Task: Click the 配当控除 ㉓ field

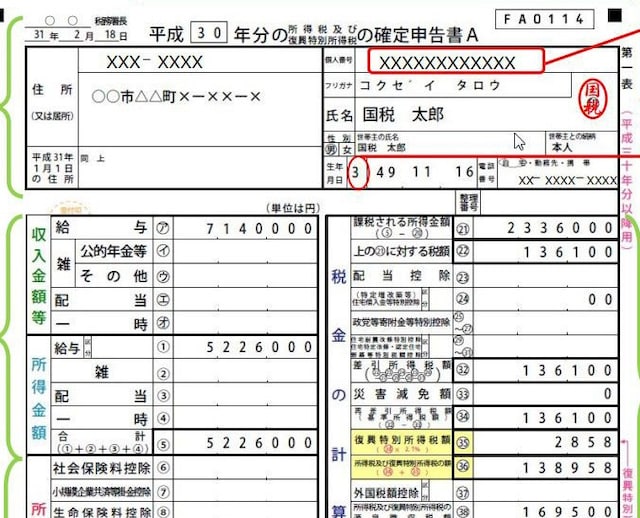Action: click(x=545, y=276)
